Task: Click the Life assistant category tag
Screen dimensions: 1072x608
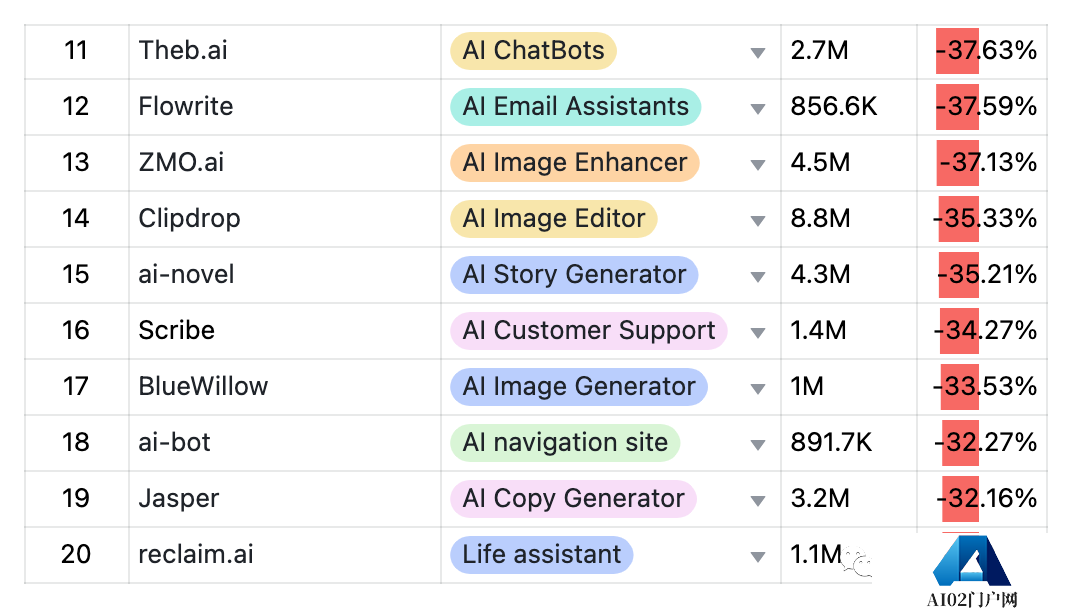Action: click(x=541, y=555)
